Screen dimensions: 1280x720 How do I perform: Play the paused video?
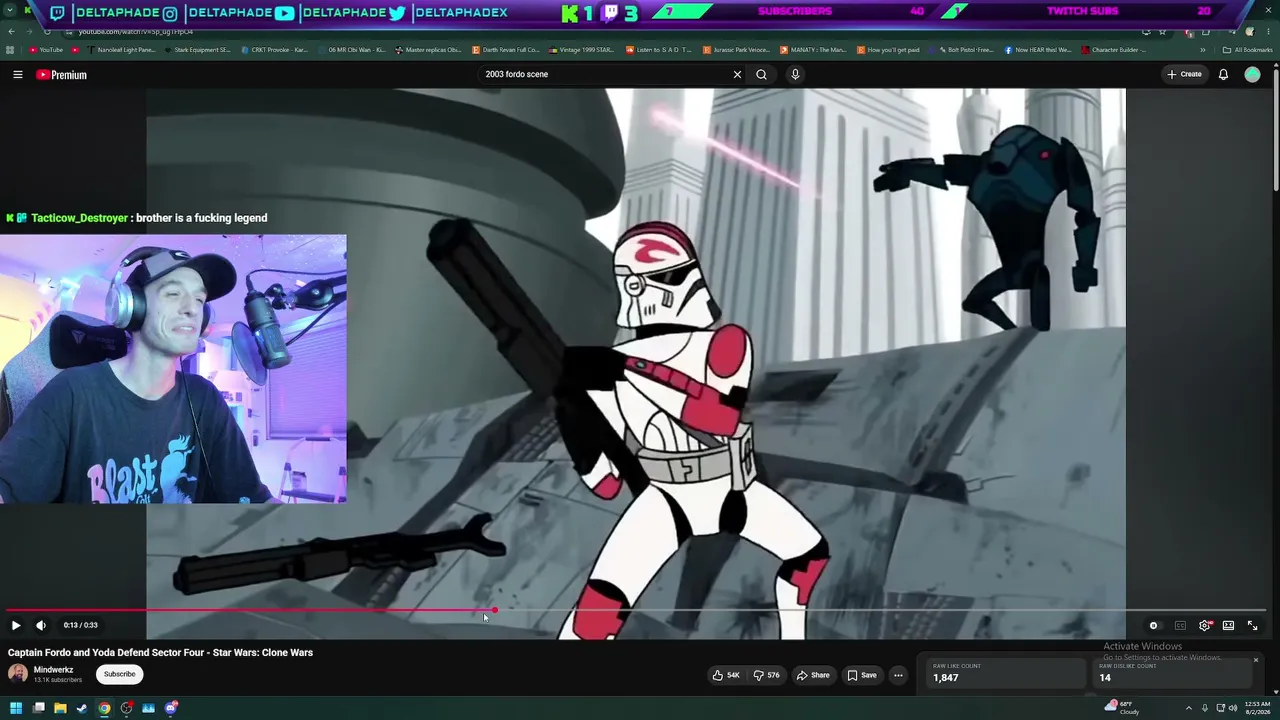tap(16, 625)
